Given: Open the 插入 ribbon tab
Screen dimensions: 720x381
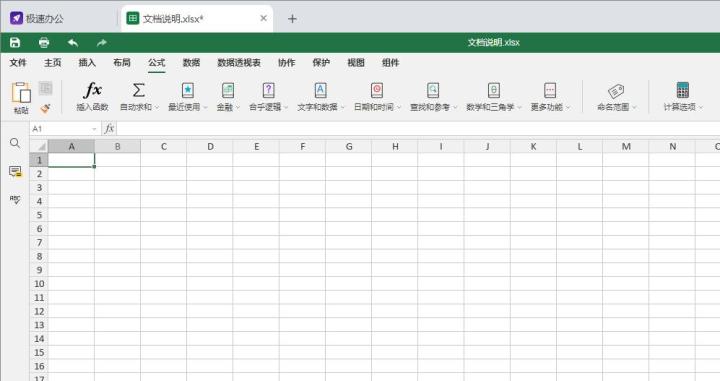Looking at the screenshot, I should click(87, 63).
